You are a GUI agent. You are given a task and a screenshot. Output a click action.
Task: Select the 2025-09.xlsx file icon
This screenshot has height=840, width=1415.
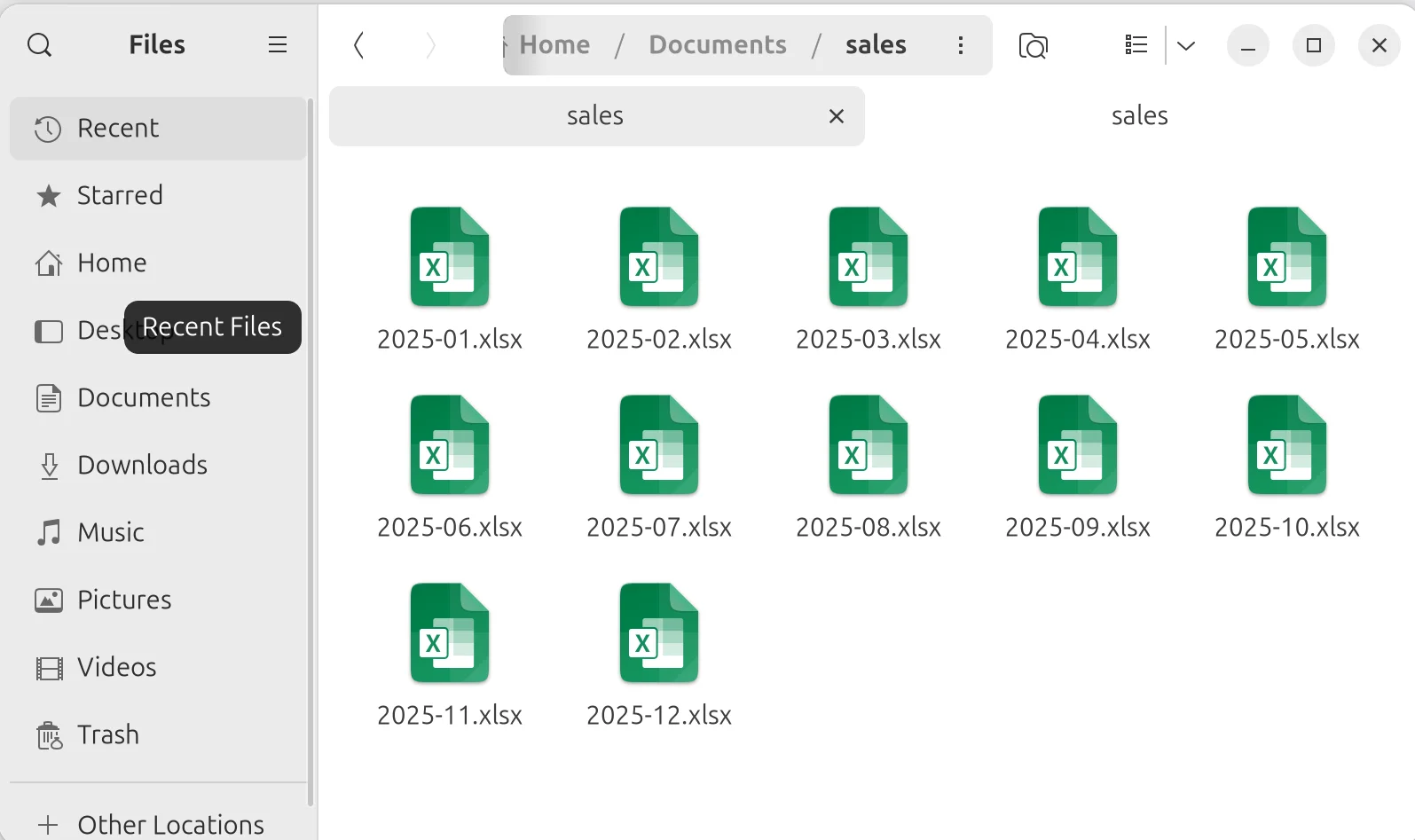tap(1078, 445)
